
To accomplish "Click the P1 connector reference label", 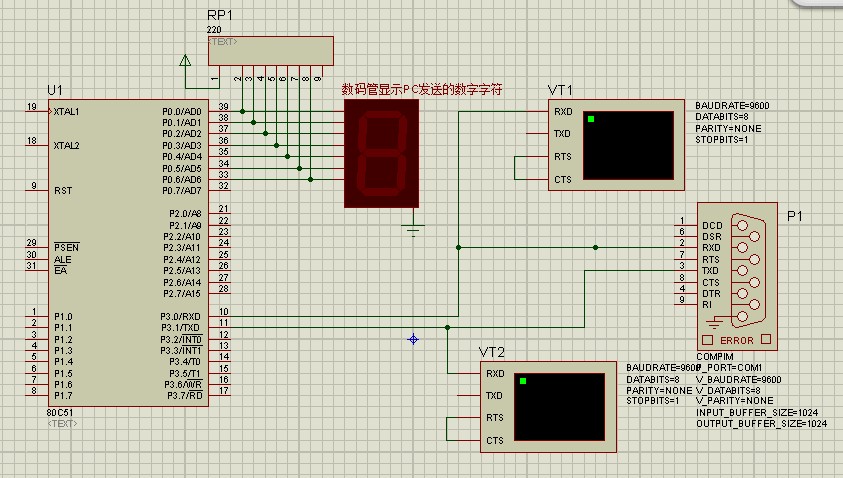I will pyautogui.click(x=795, y=216).
